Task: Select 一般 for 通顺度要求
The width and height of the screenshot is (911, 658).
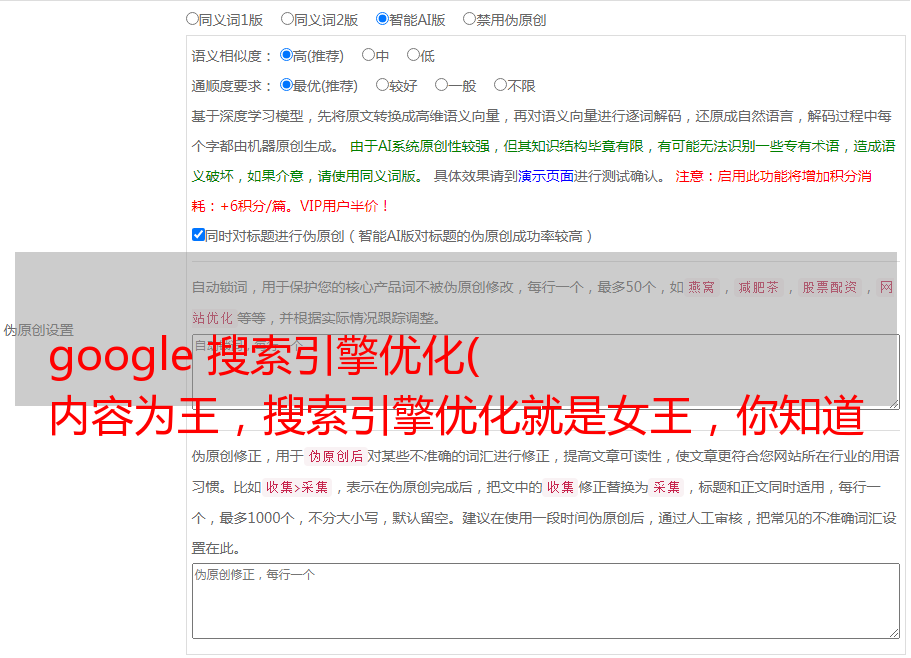Action: [x=442, y=86]
